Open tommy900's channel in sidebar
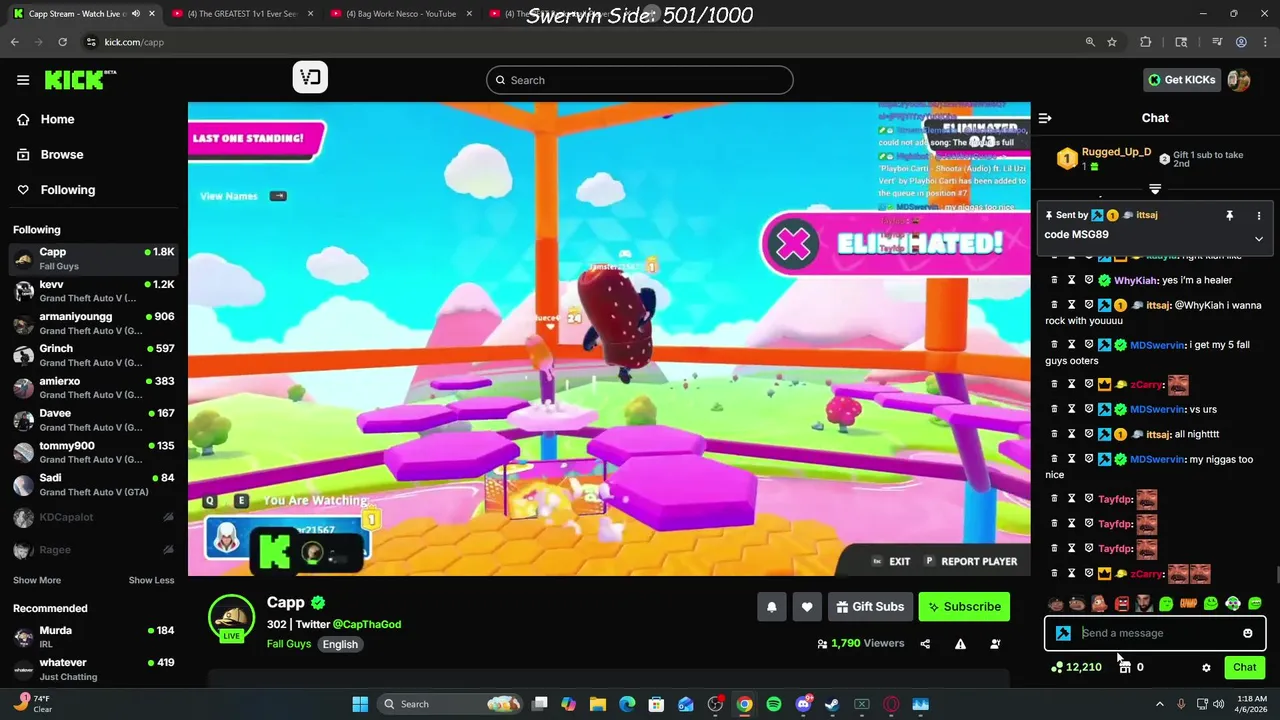The width and height of the screenshot is (1280, 720). 93,452
